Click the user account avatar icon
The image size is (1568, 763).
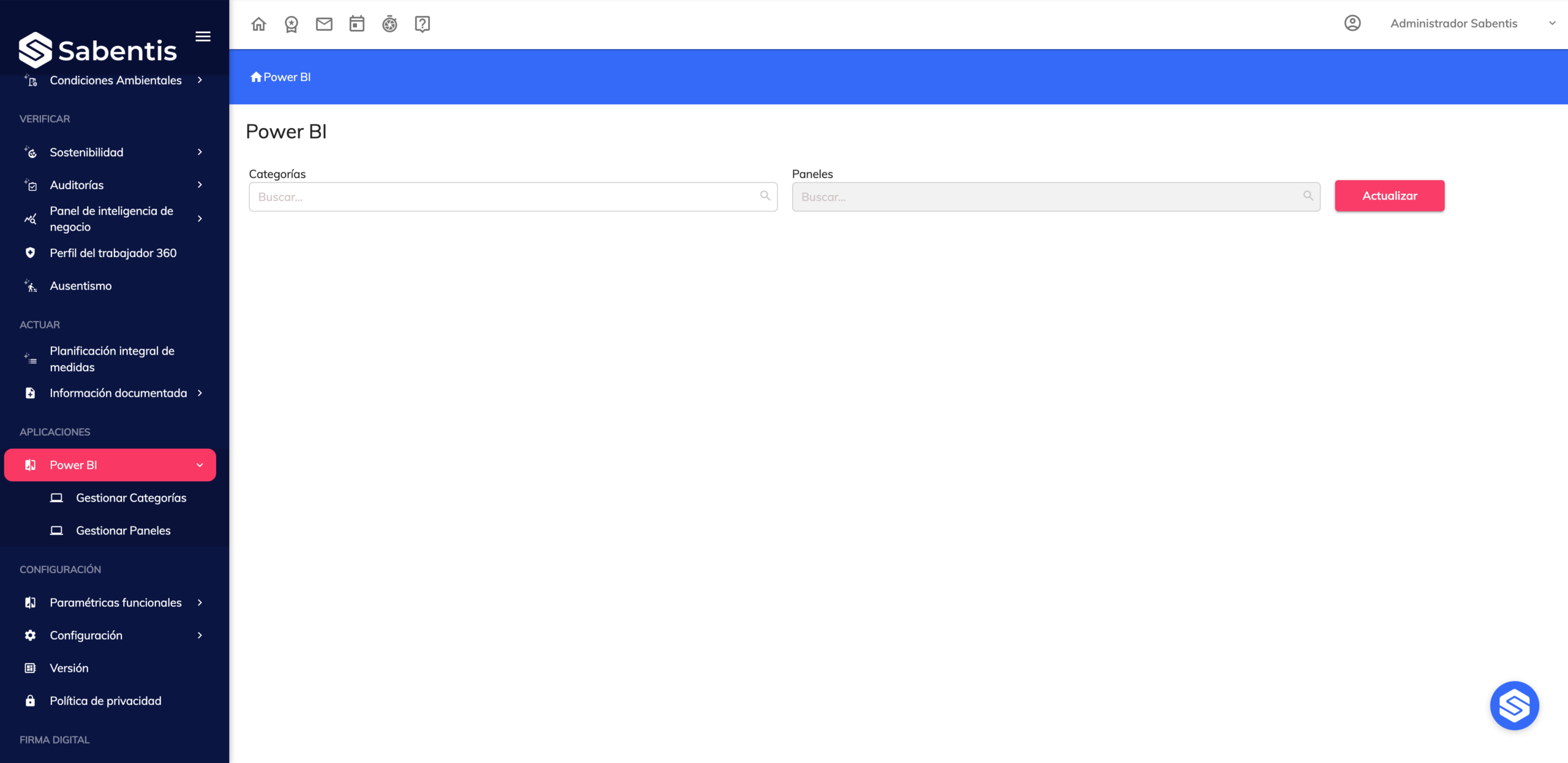click(1352, 23)
